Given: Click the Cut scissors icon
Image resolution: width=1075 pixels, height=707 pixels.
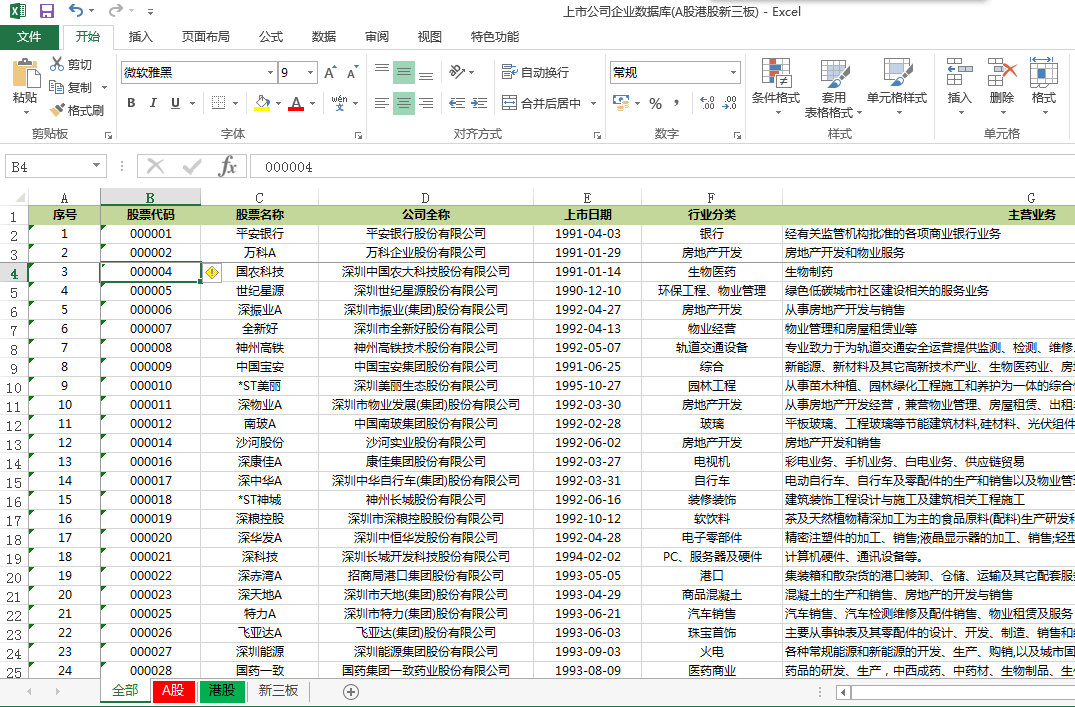Looking at the screenshot, I should tap(57, 64).
